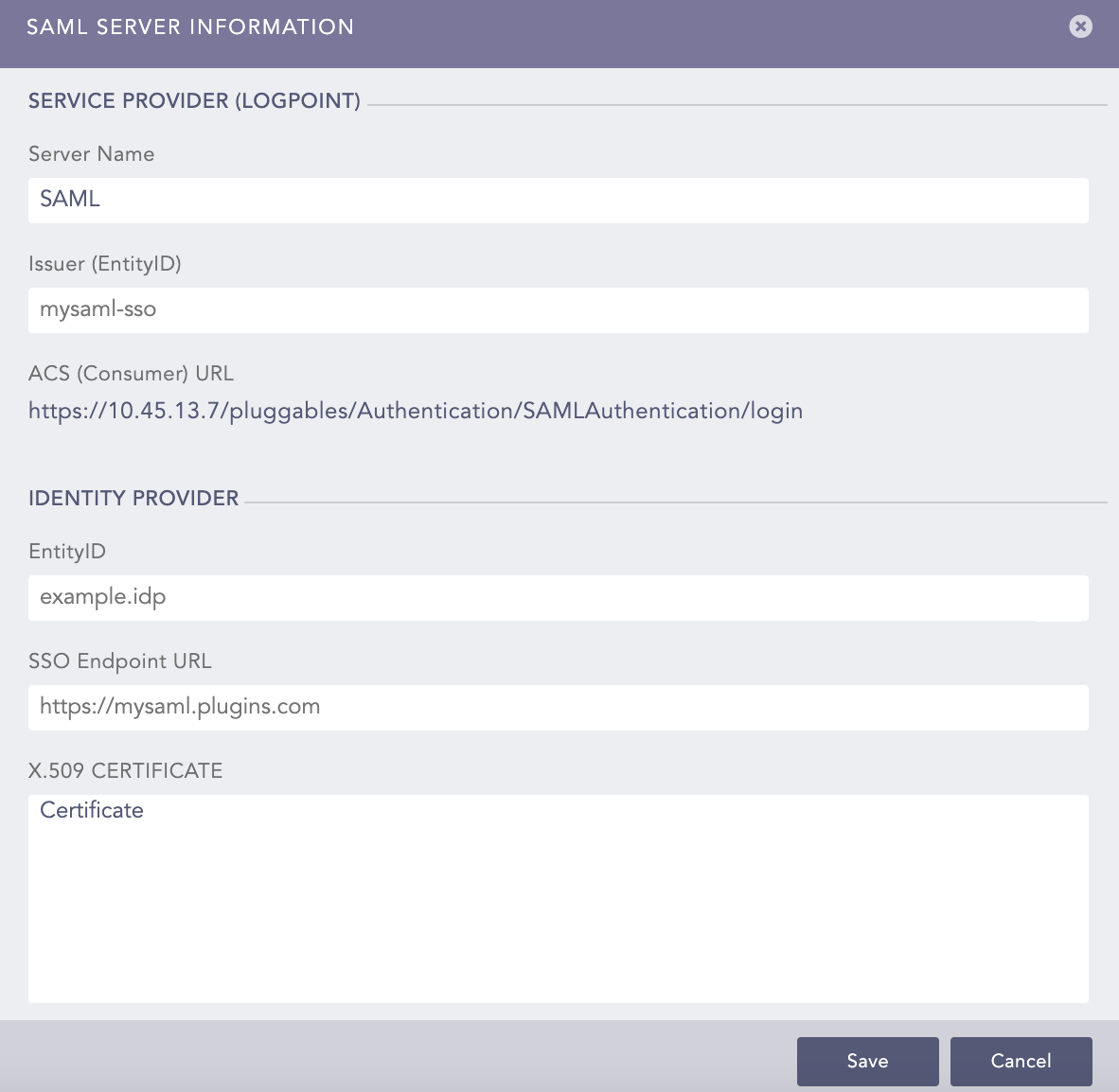Screen dimensions: 1119x1092
Task: Select the SAML text in Server Name
Action: 69,200
